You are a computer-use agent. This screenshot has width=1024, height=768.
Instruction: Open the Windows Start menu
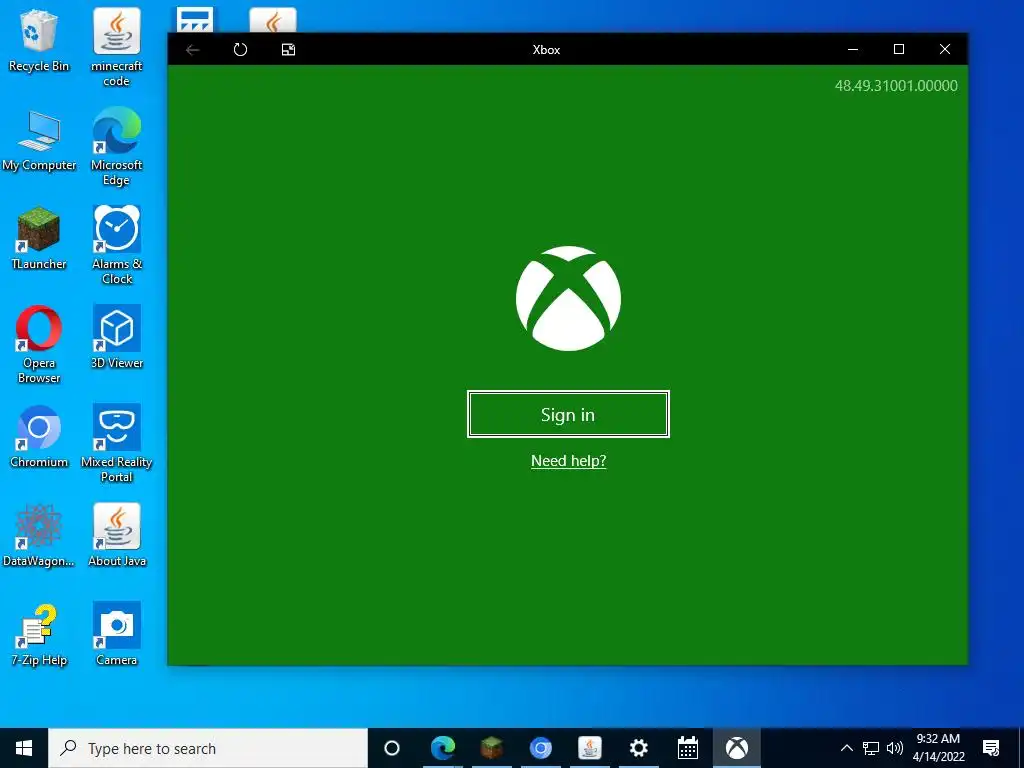coord(24,748)
